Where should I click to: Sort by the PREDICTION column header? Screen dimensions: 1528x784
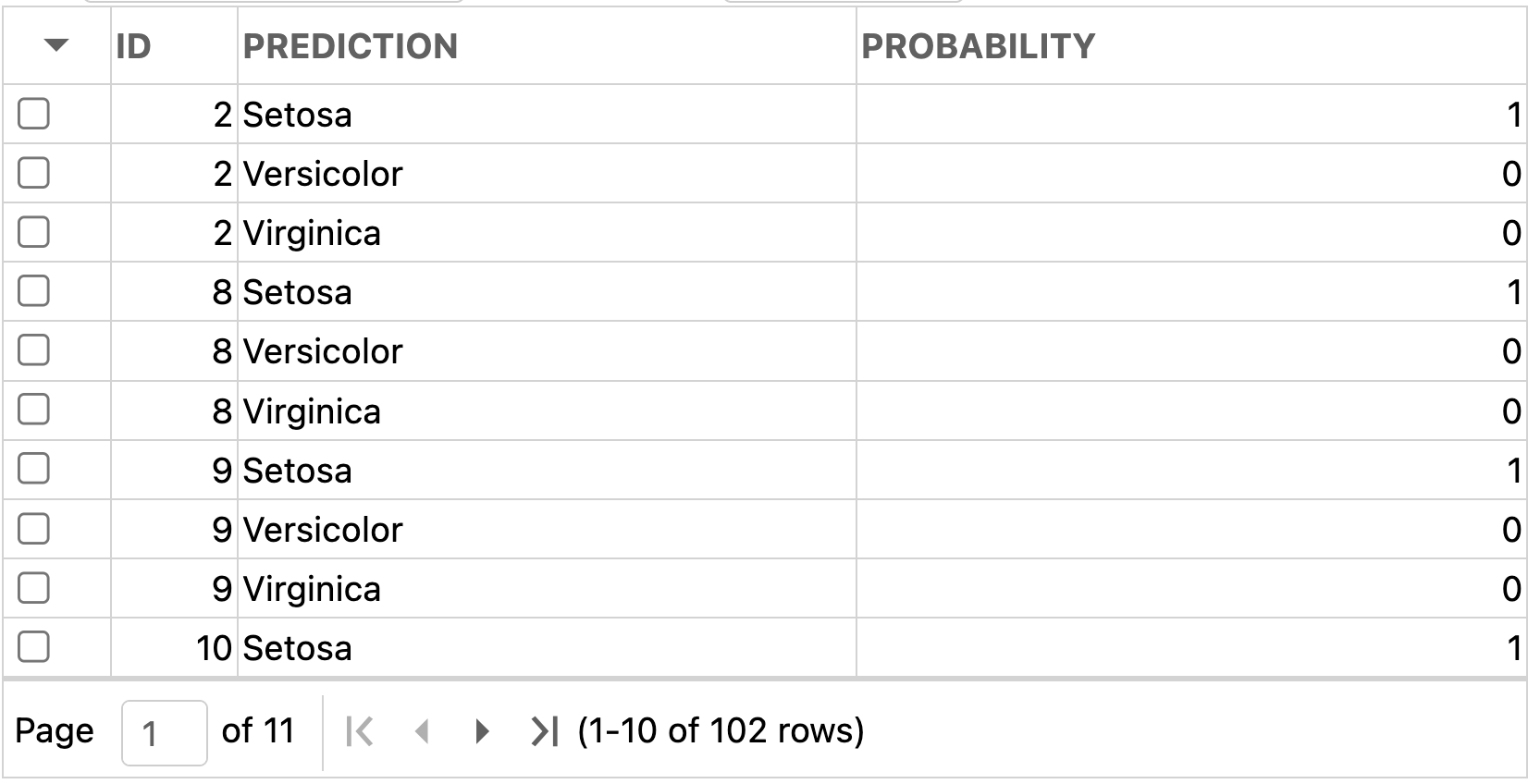click(x=547, y=46)
